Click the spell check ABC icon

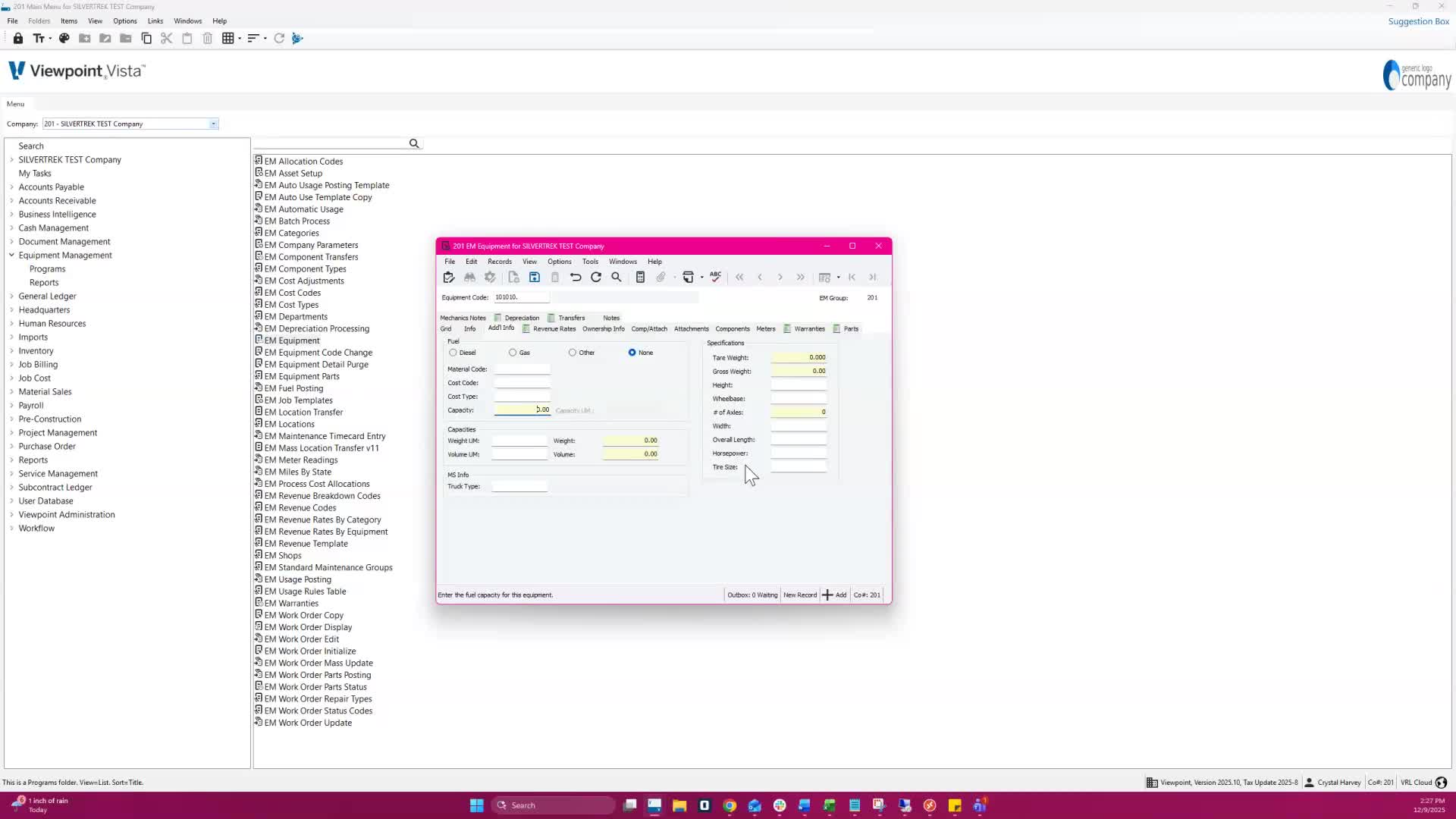715,277
